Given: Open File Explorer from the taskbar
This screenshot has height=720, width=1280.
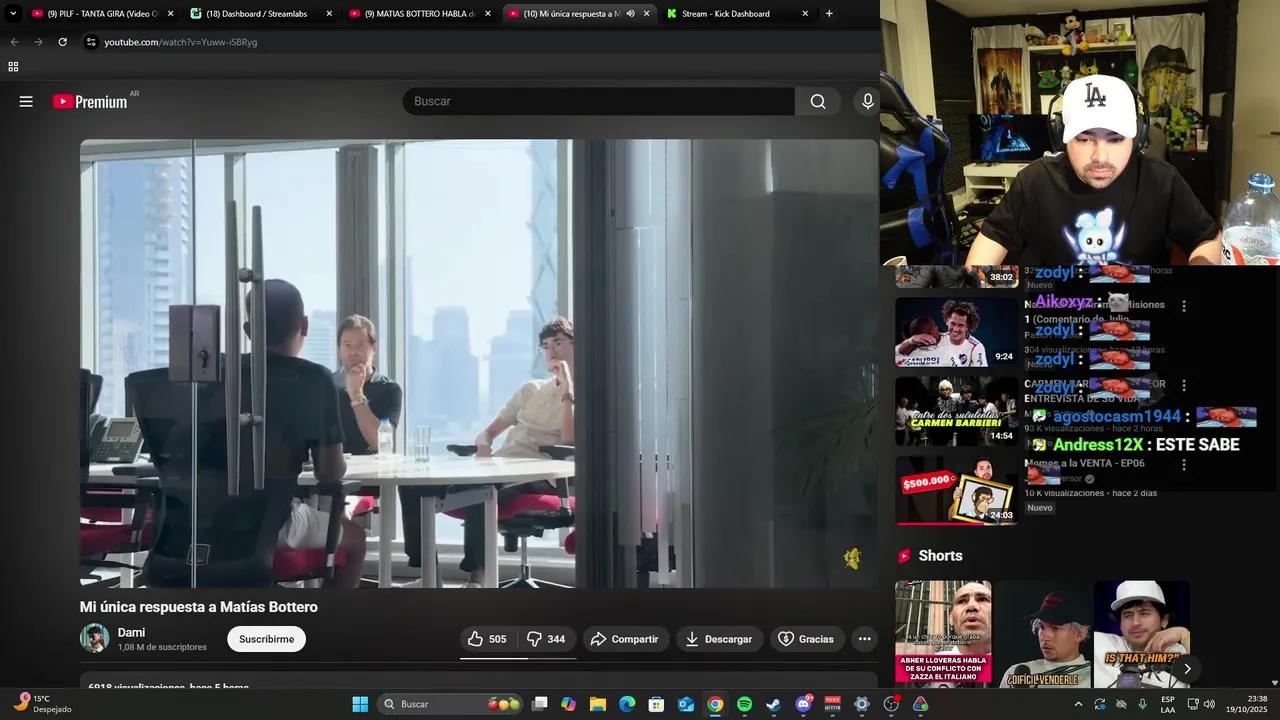Looking at the screenshot, I should point(598,704).
